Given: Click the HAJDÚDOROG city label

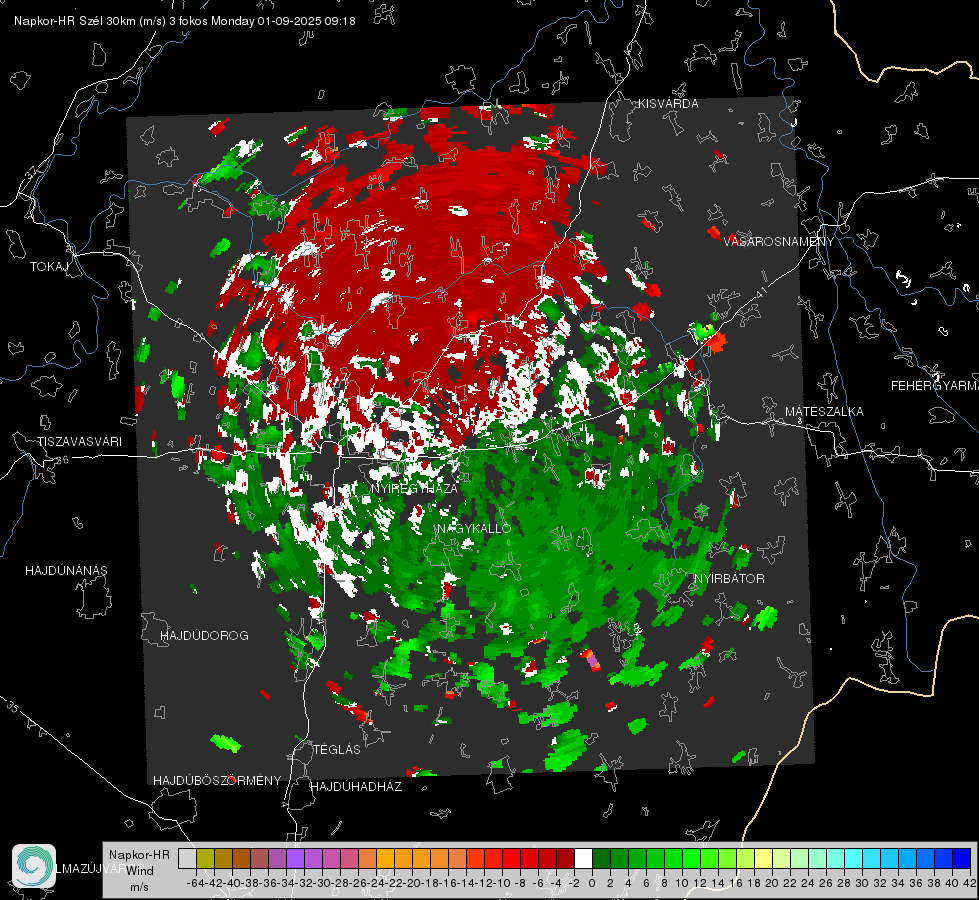Looking at the screenshot, I should [x=204, y=635].
